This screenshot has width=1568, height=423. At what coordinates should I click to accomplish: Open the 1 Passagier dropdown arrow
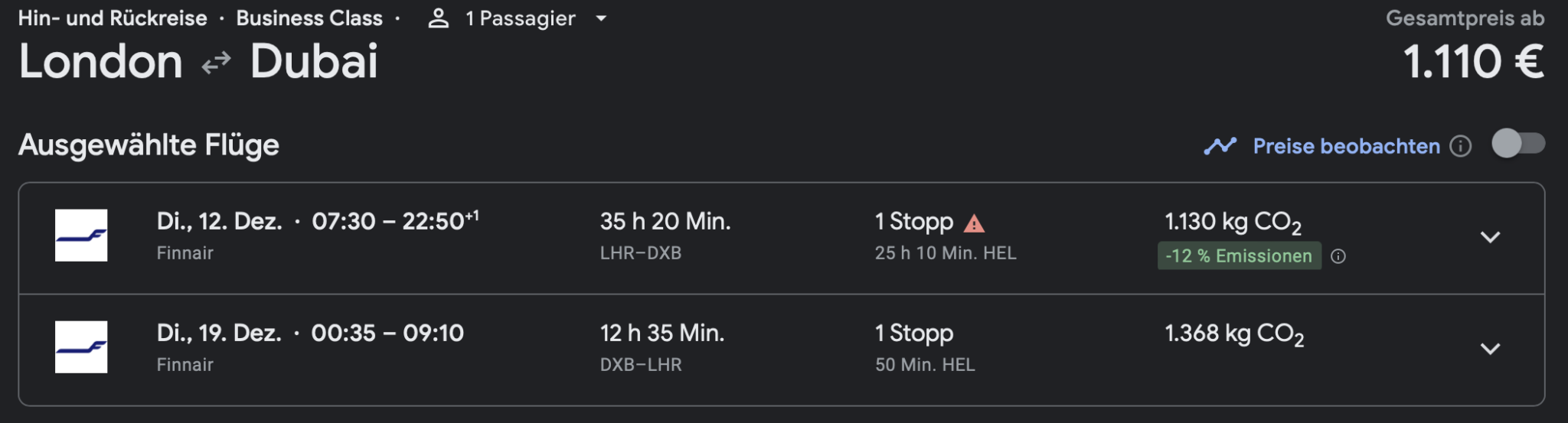(601, 18)
